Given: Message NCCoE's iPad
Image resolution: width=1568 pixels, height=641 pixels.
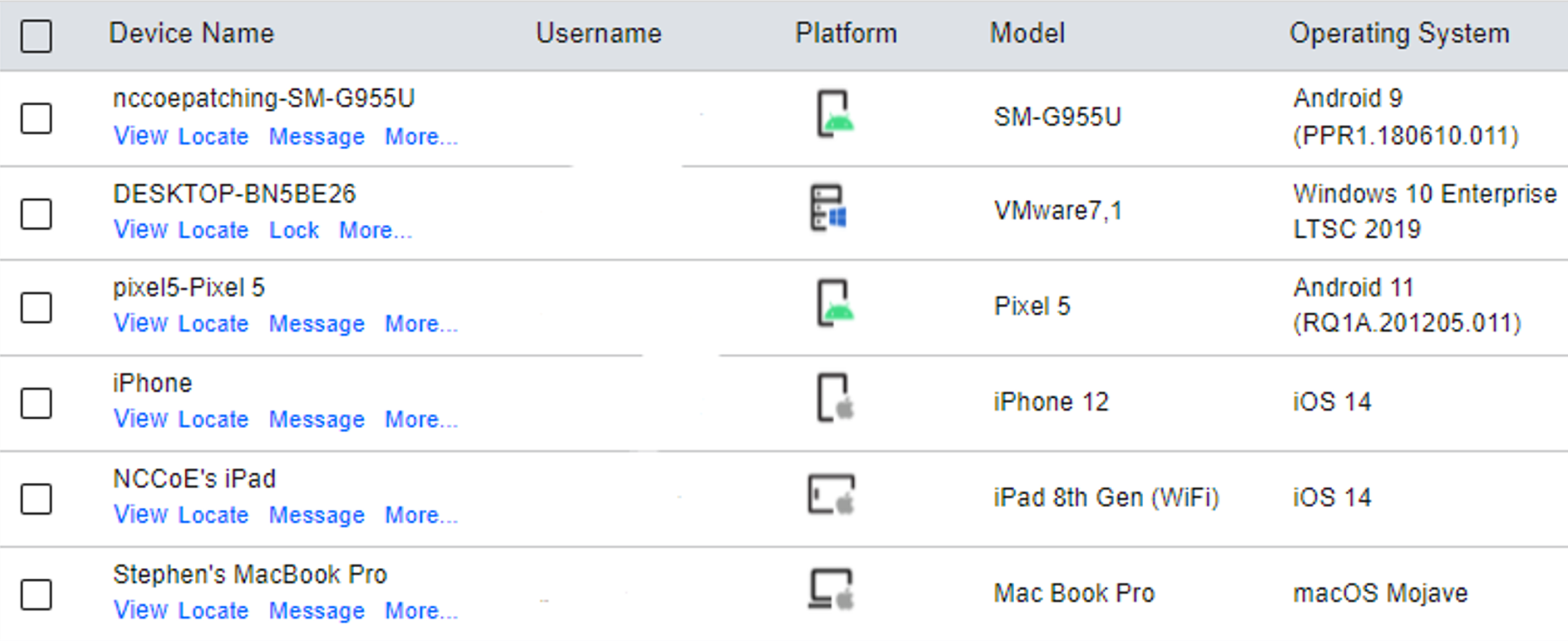Looking at the screenshot, I should click(317, 516).
